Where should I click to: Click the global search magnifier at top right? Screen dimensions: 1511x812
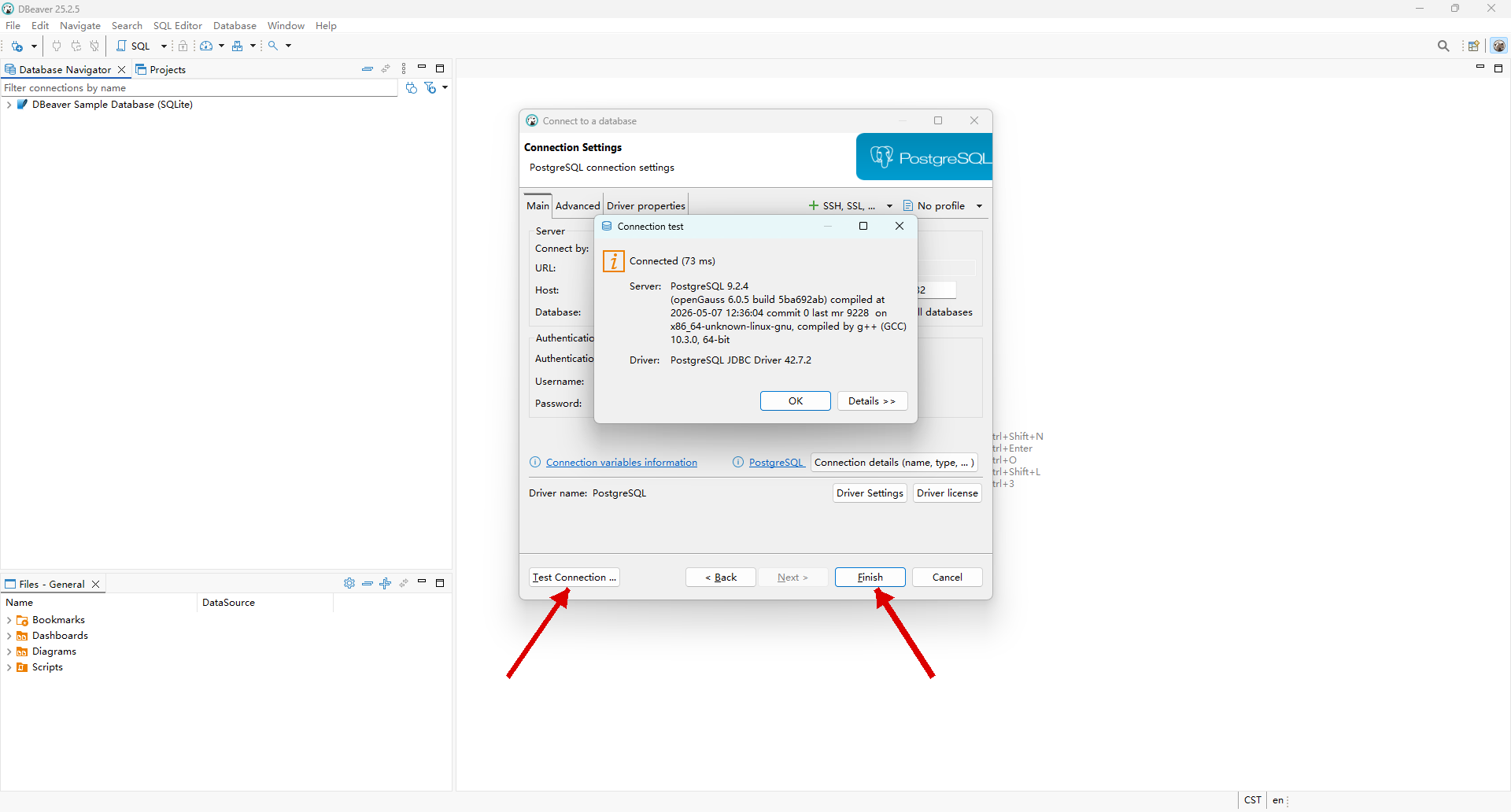click(x=1443, y=46)
